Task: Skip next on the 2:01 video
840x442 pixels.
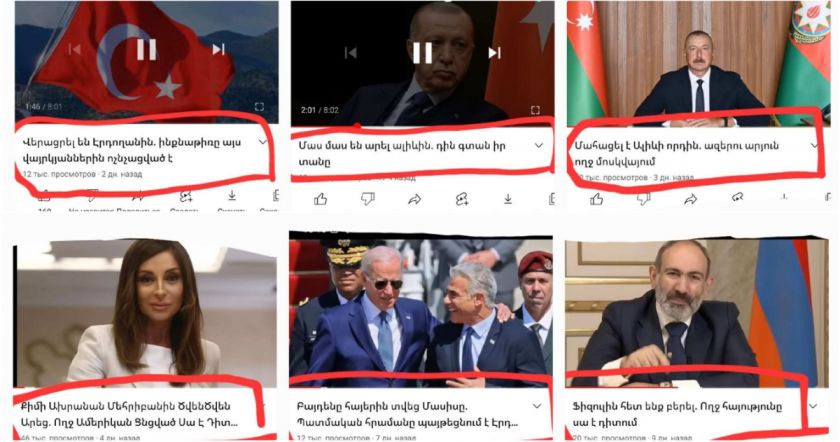Action: [x=494, y=53]
